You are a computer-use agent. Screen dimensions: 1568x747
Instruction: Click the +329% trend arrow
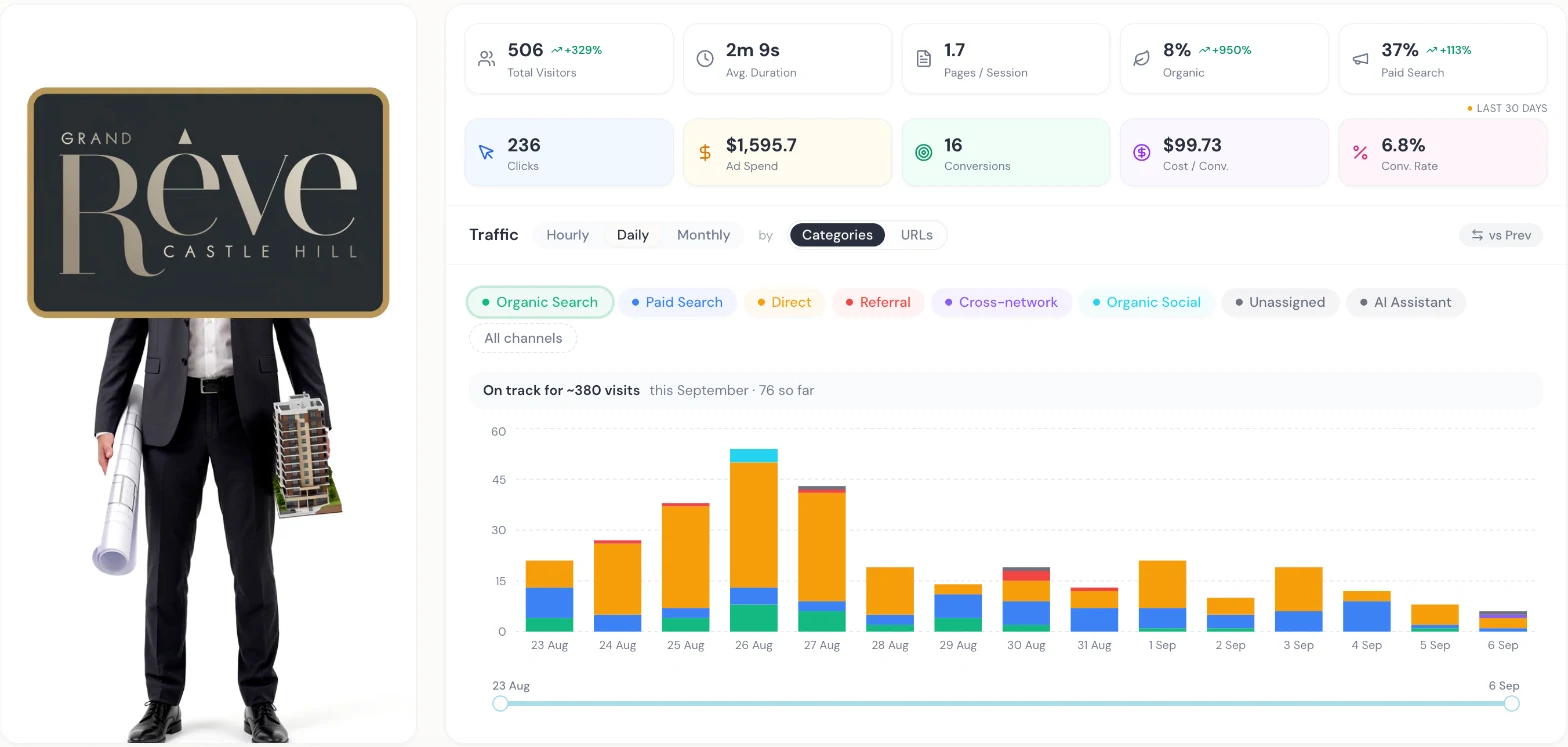coord(557,50)
